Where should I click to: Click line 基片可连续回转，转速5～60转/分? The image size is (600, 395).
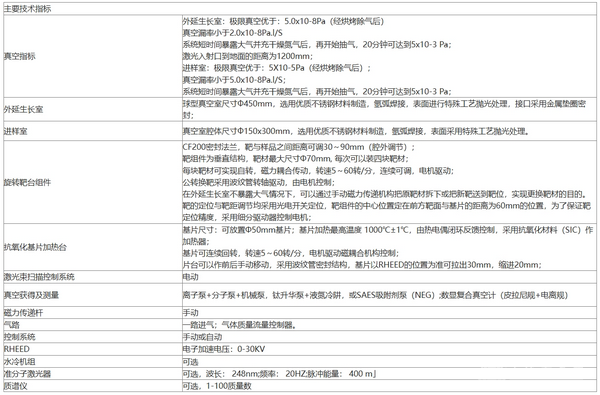point(291,253)
